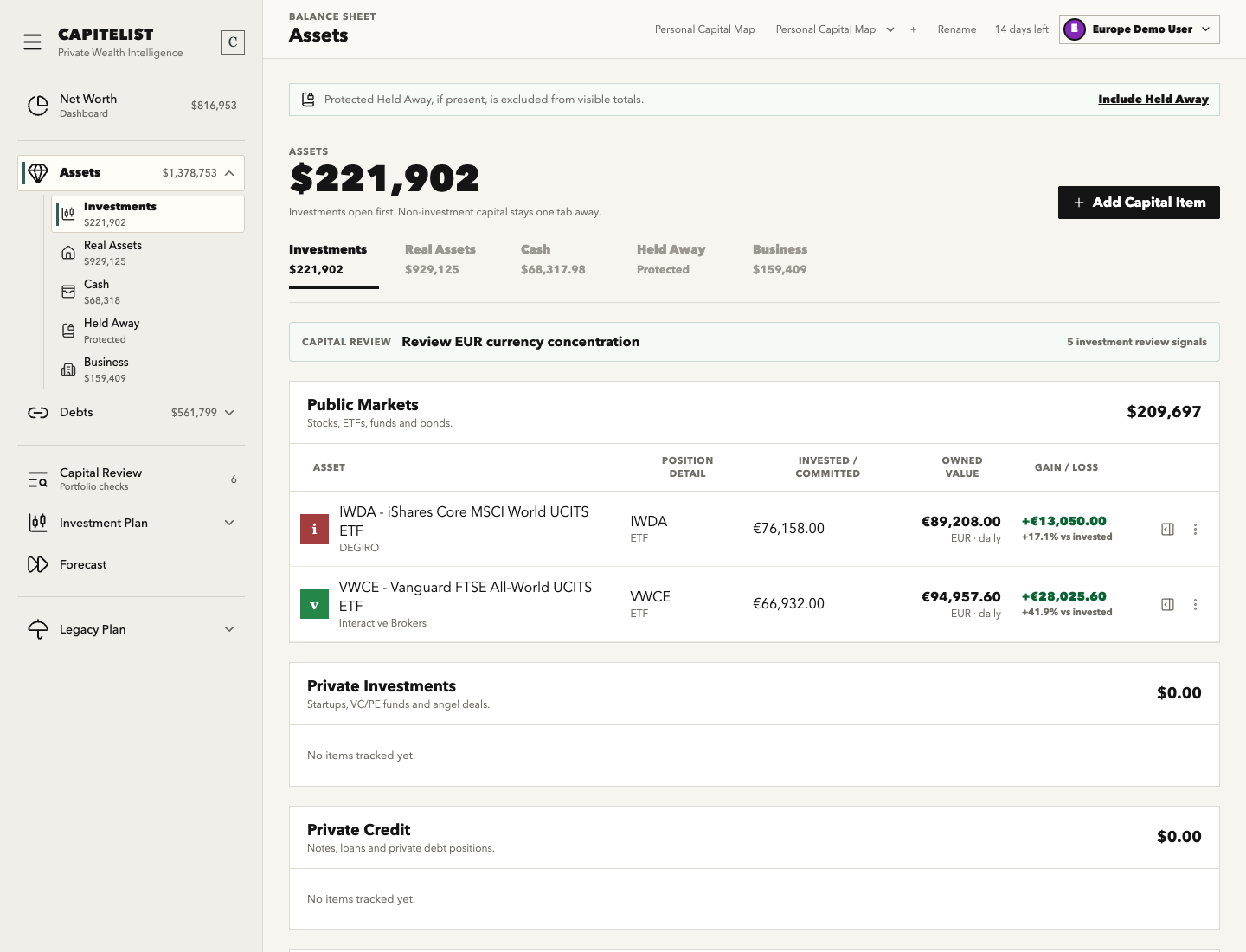Click the Forecast icon in sidebar
This screenshot has width=1246, height=952.
pyautogui.click(x=38, y=564)
